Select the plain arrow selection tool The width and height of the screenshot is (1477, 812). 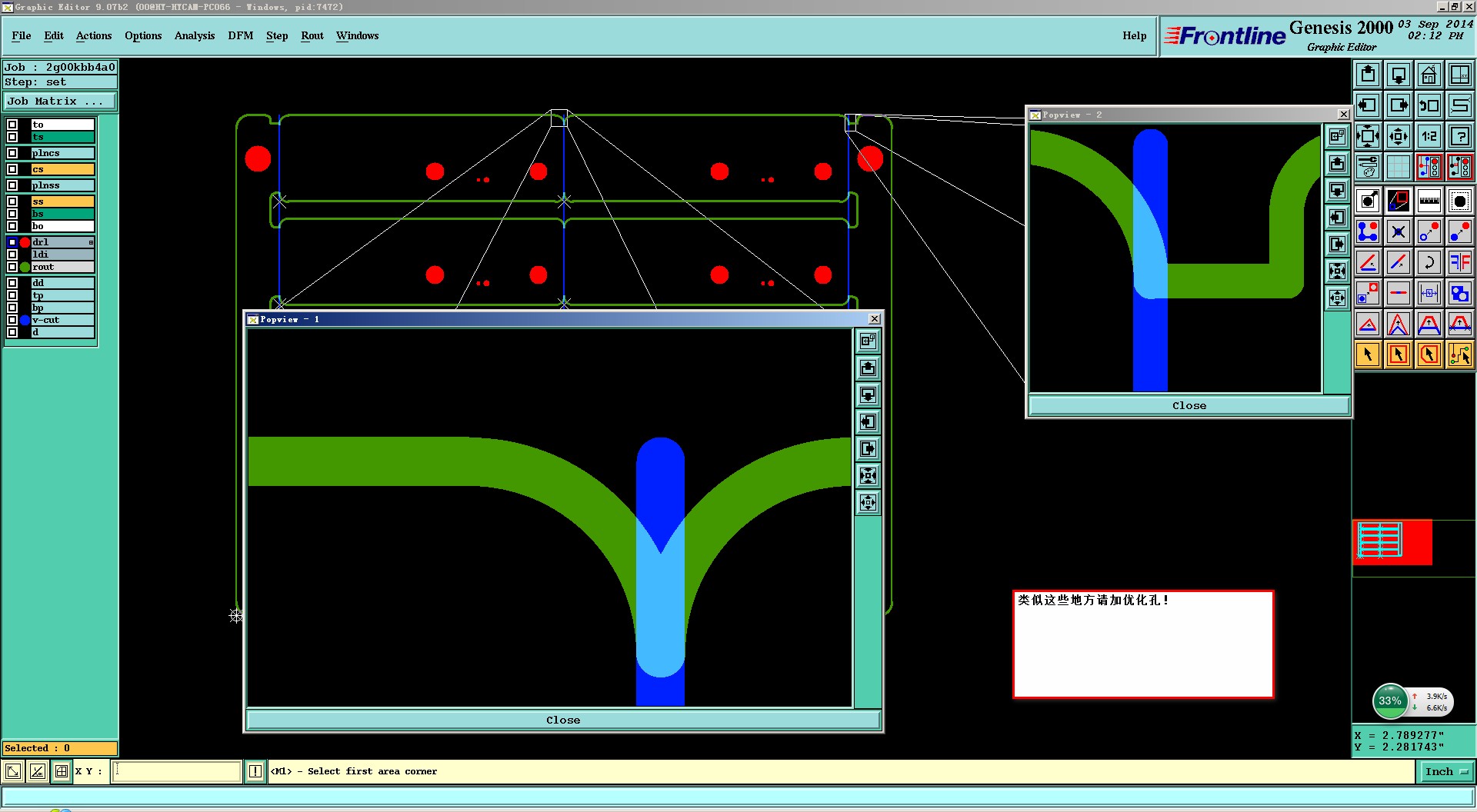tap(1368, 354)
